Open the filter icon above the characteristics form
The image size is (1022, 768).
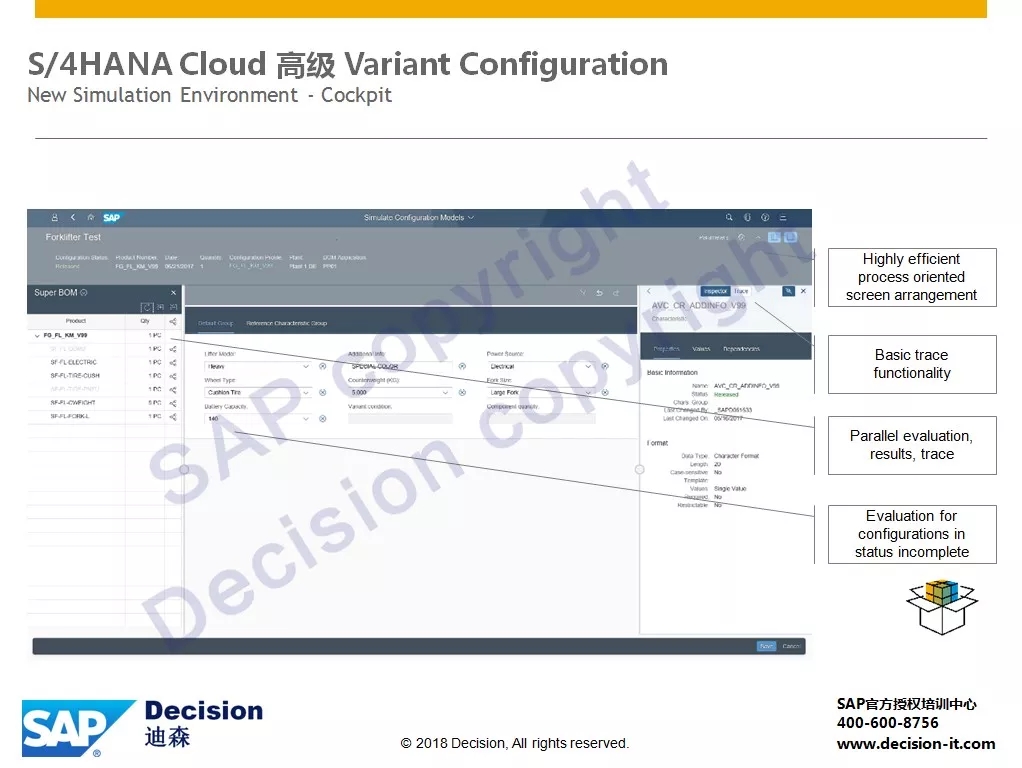pos(583,293)
